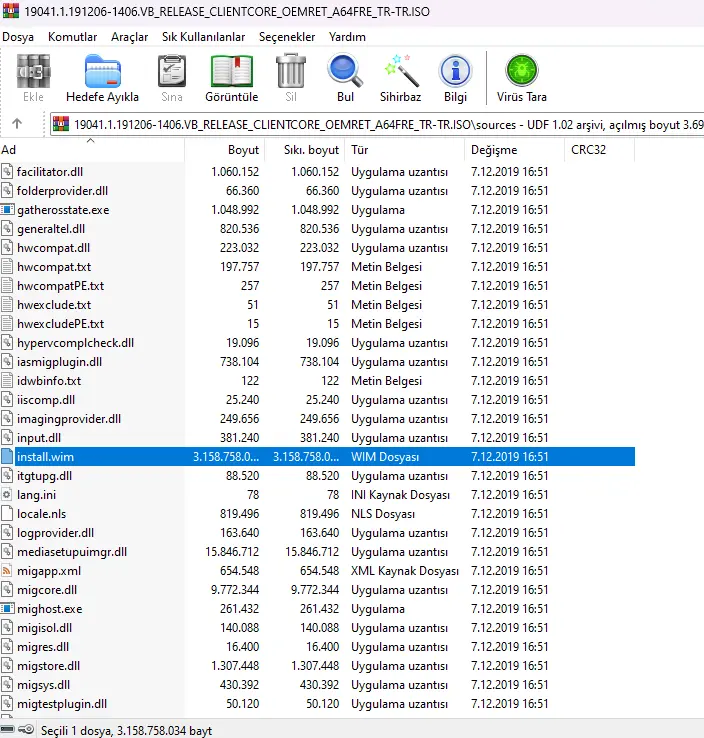Select the migsys.dll file
Image resolution: width=704 pixels, height=738 pixels.
pos(44,685)
